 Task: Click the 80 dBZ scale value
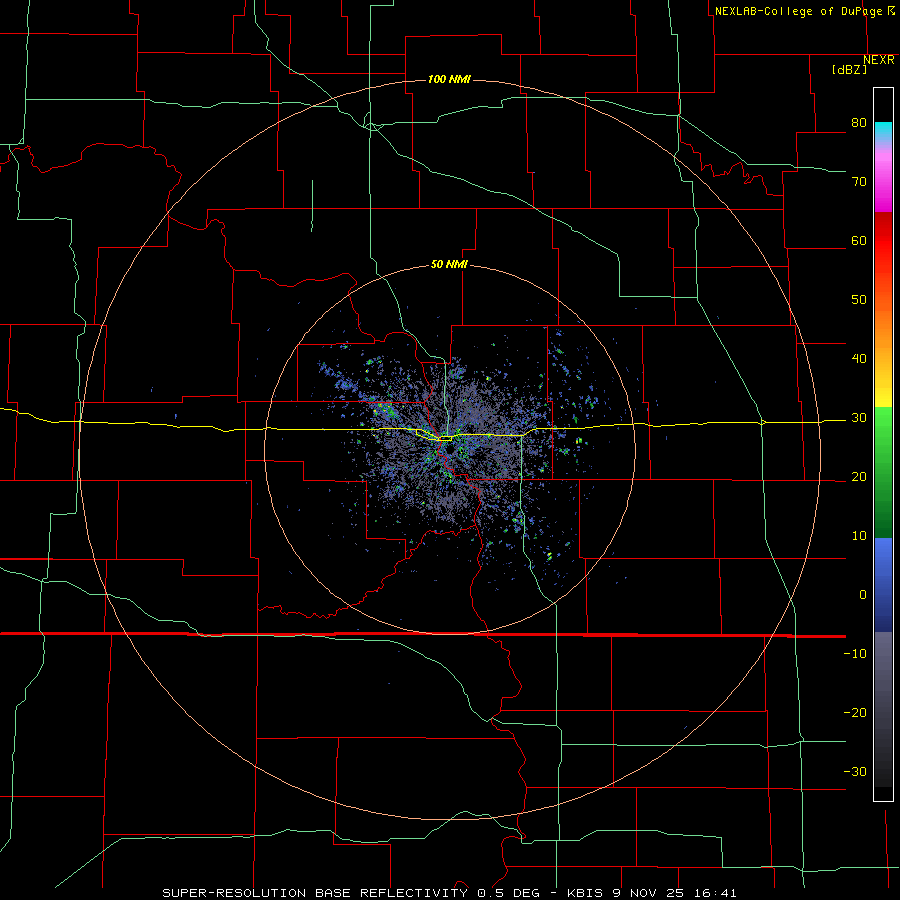(859, 122)
